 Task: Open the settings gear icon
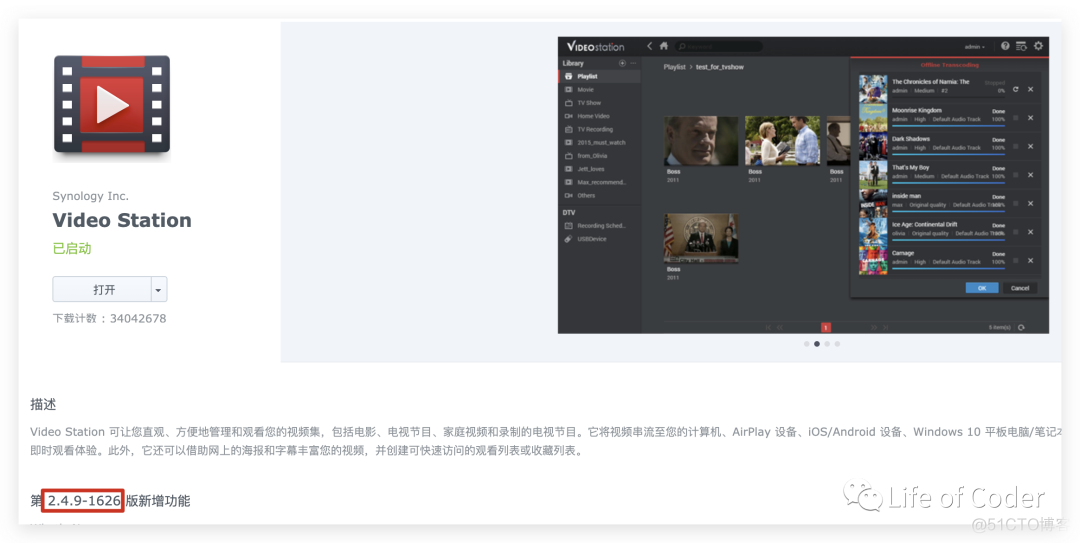click(1038, 46)
